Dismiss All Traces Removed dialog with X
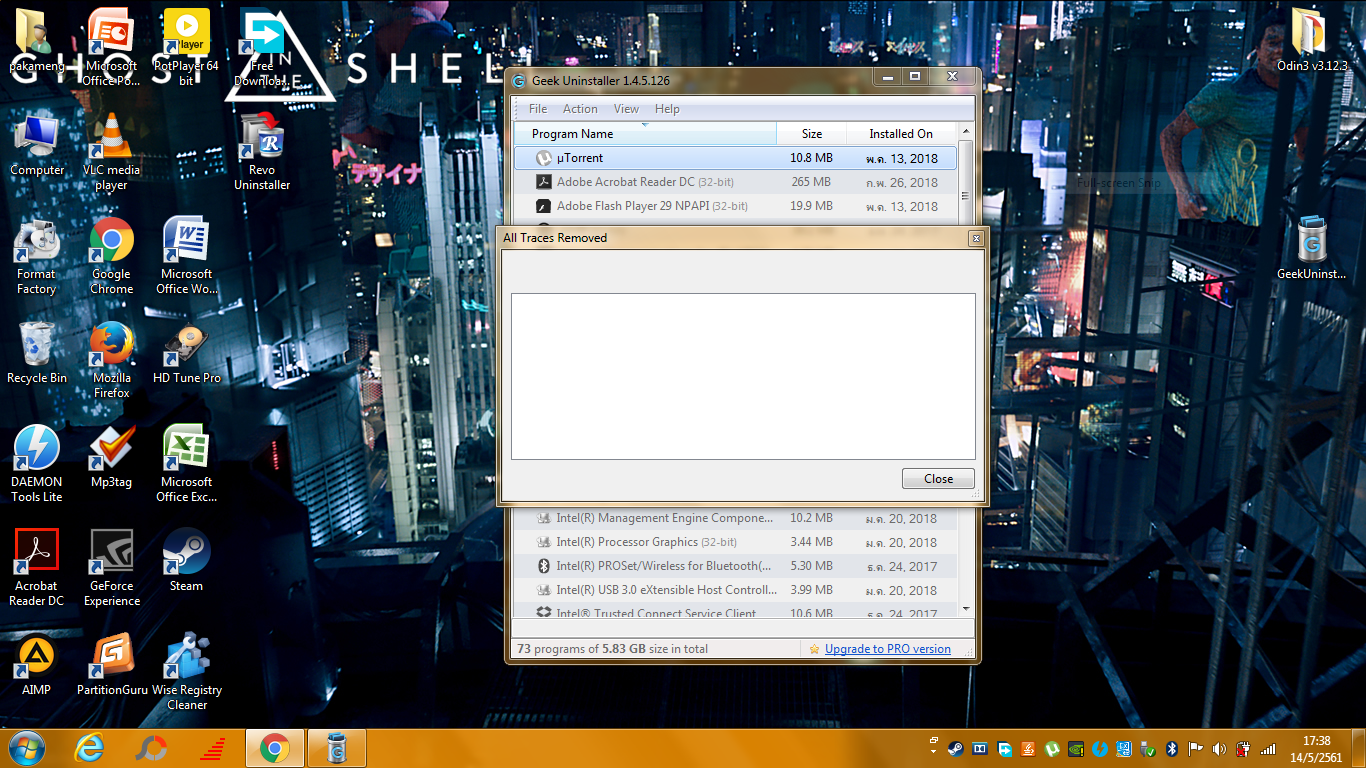The height and width of the screenshot is (768, 1366). click(x=976, y=238)
